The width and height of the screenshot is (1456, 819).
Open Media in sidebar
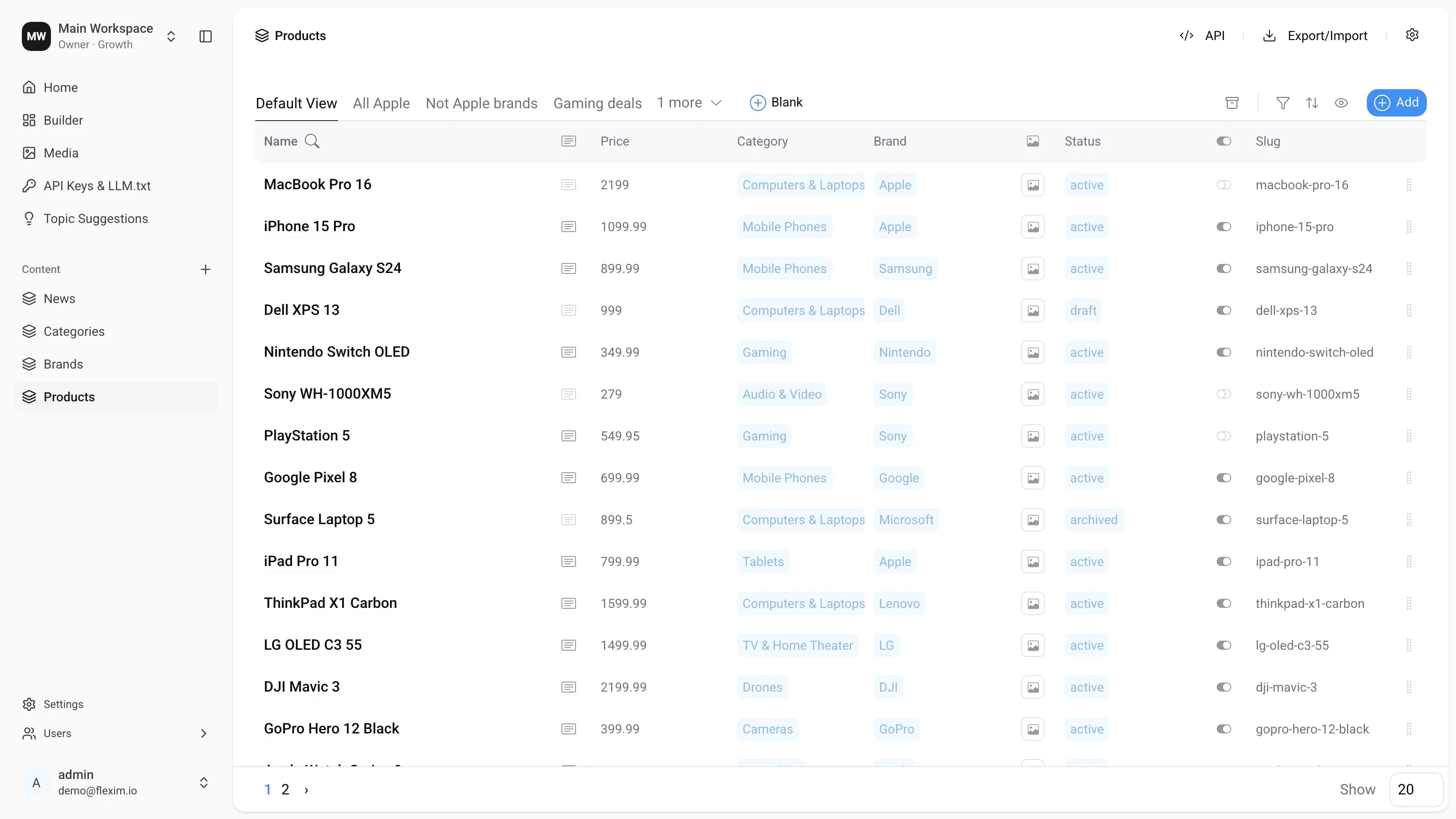(x=61, y=152)
